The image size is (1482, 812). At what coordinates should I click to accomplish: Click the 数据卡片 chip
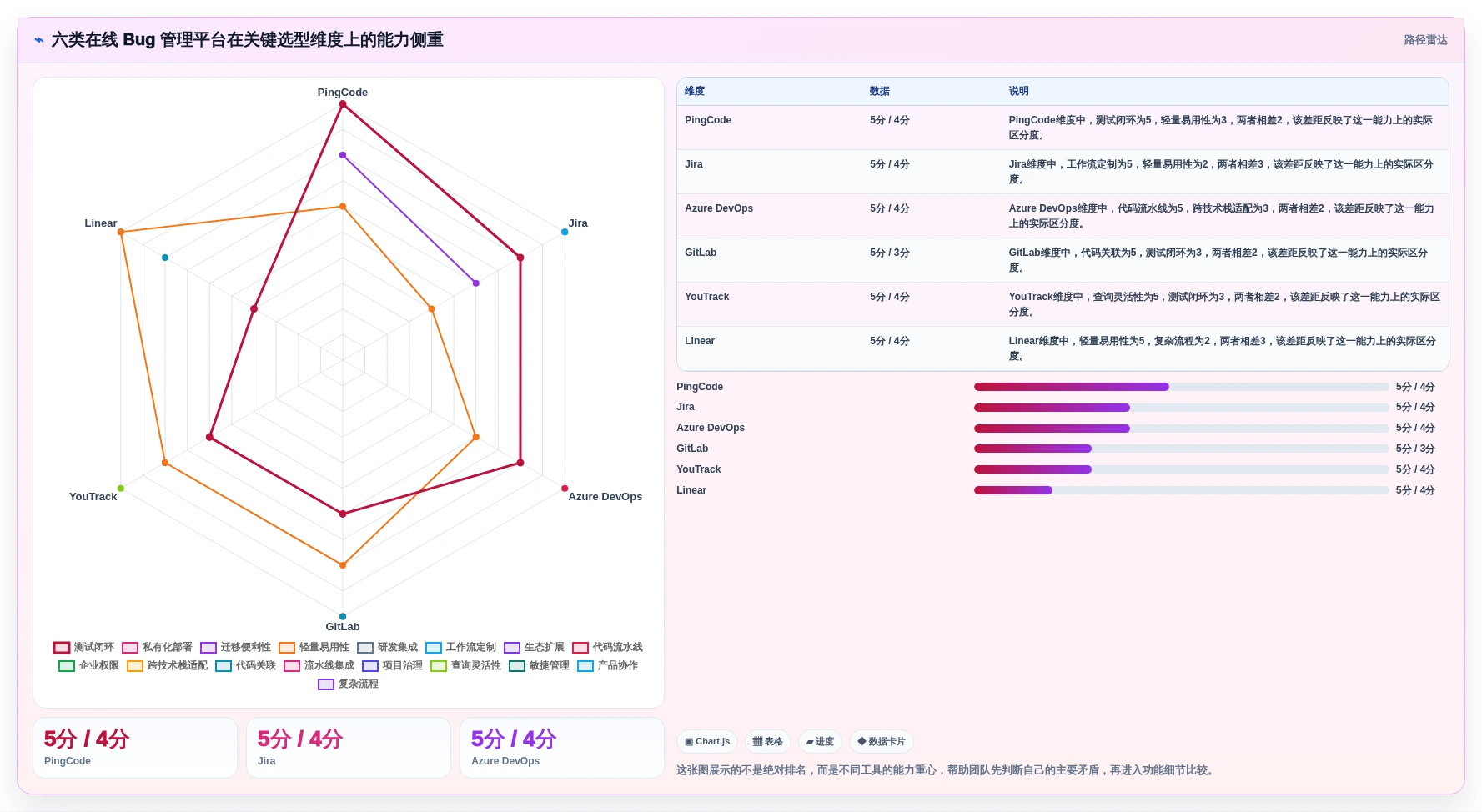point(882,741)
